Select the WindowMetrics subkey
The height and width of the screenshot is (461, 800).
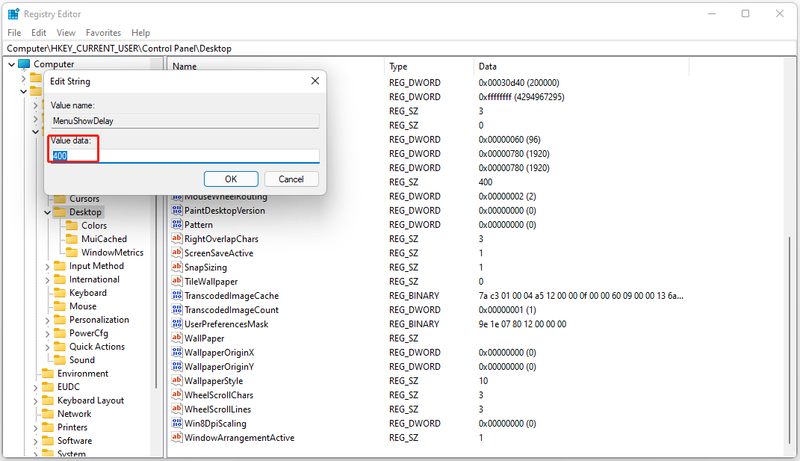pyautogui.click(x=112, y=252)
